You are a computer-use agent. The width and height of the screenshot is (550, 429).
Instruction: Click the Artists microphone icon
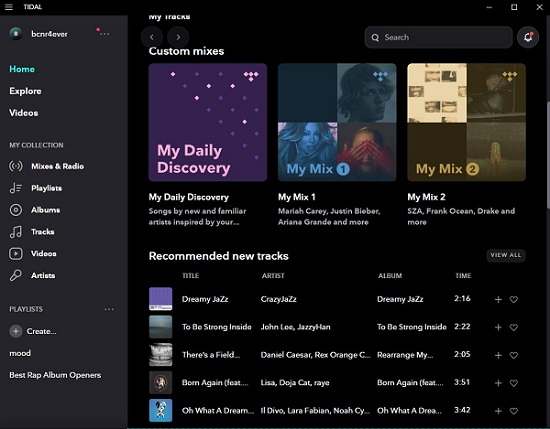16,275
